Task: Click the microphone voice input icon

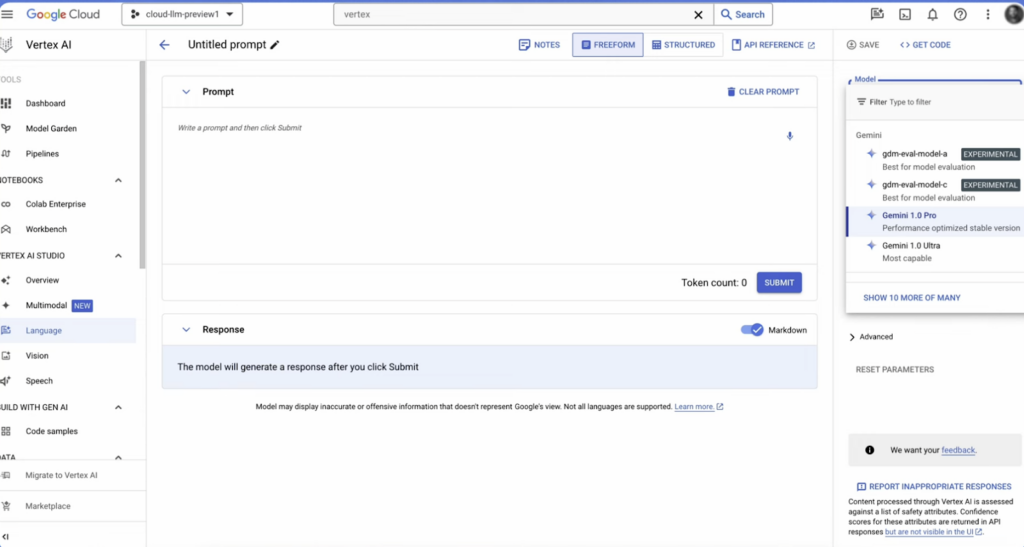Action: pos(790,136)
